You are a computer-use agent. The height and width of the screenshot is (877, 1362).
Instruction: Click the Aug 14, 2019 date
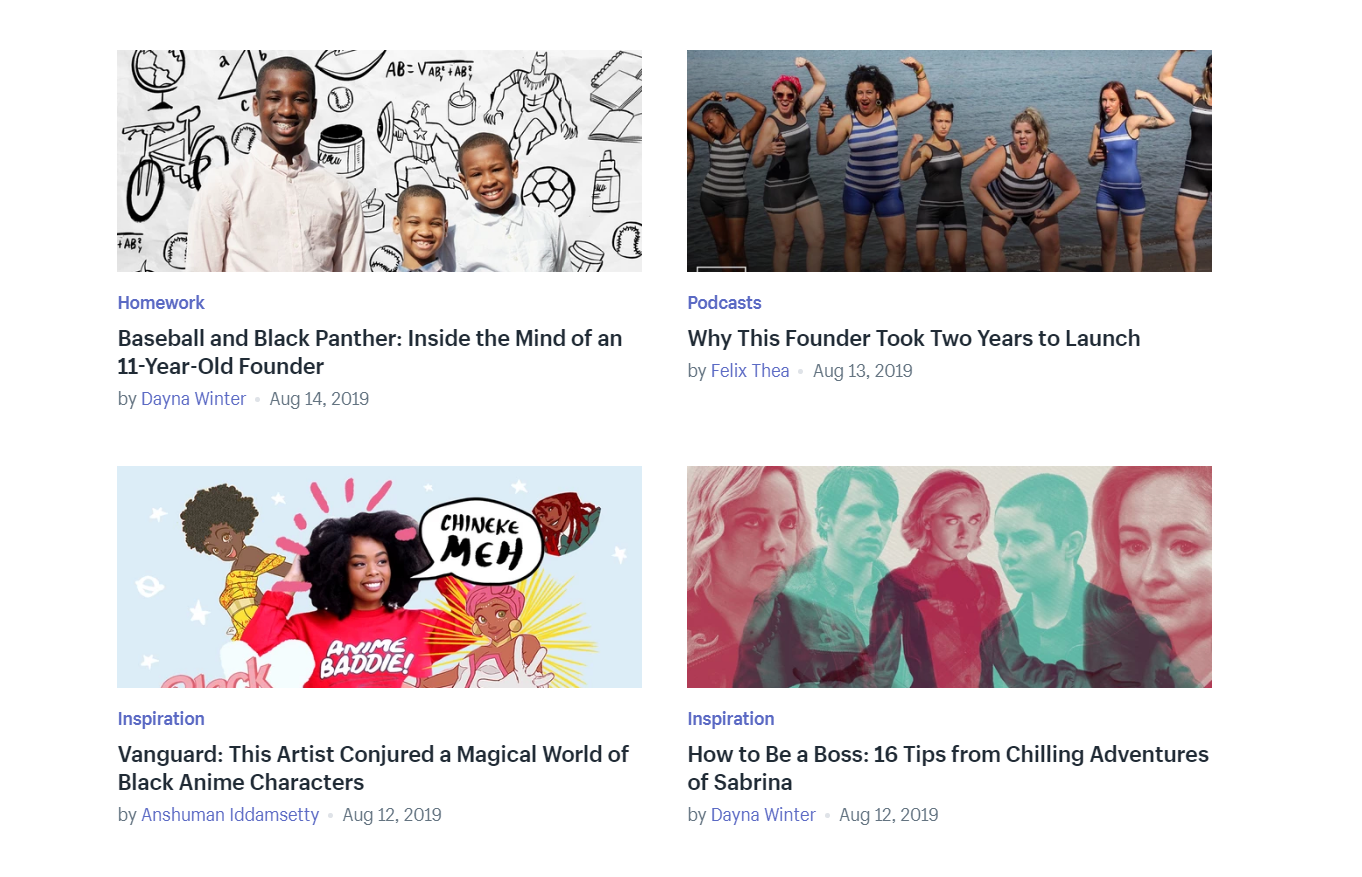pos(319,399)
